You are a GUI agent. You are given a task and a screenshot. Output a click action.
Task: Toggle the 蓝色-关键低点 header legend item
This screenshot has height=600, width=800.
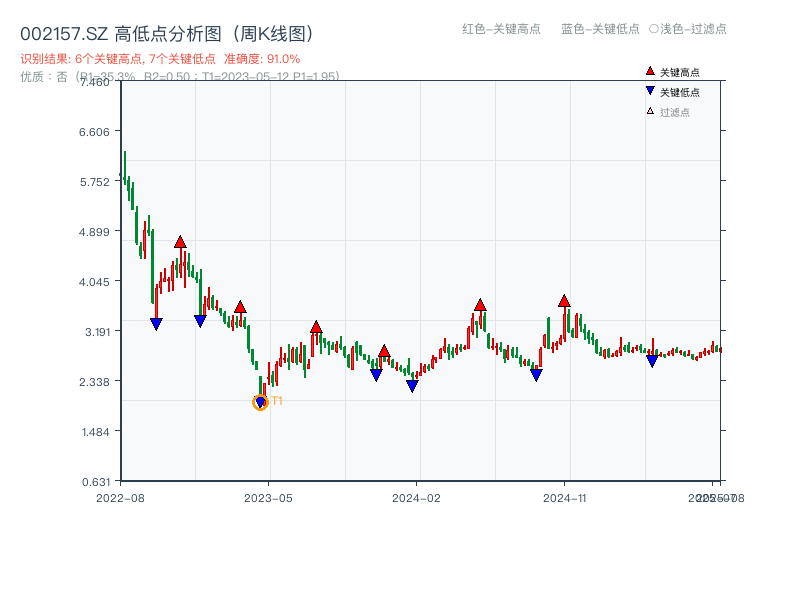click(600, 29)
